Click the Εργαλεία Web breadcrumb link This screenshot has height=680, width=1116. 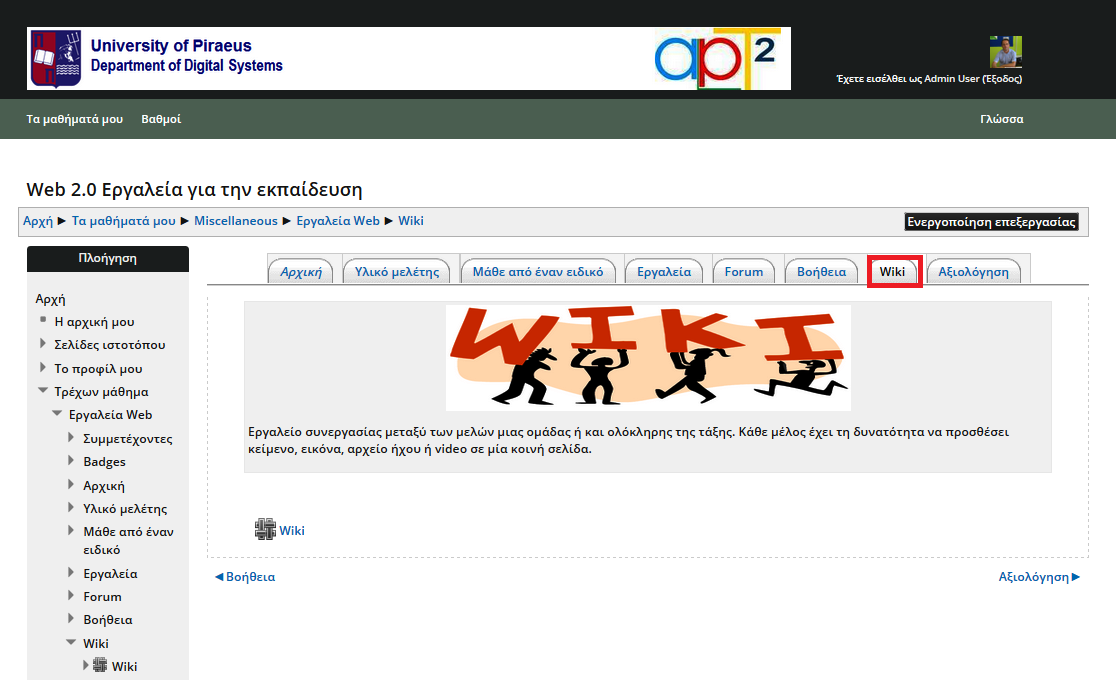coord(338,221)
